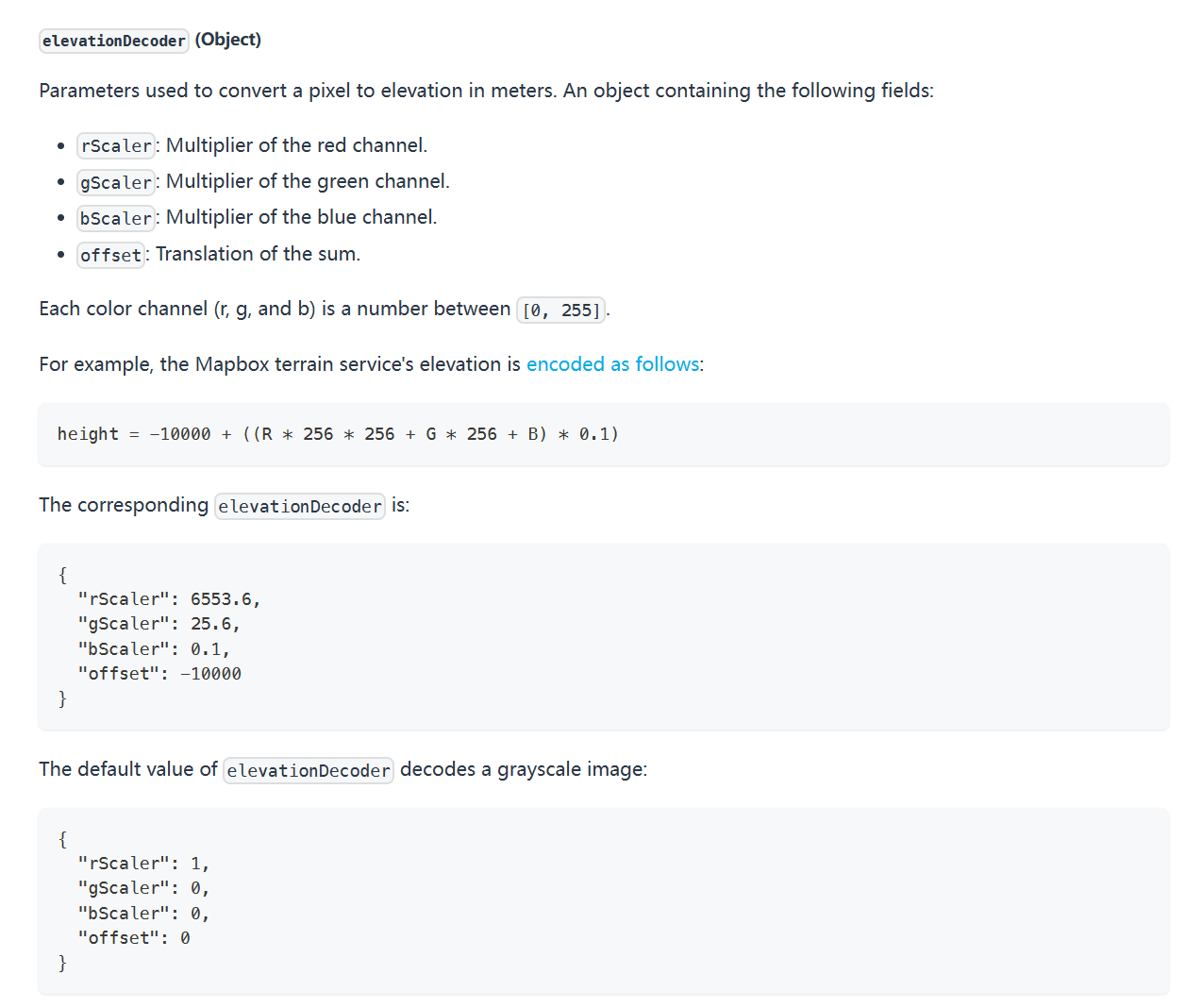Image resolution: width=1186 pixels, height=1008 pixels.
Task: Click the gScaler inline code label
Action: coord(115,182)
